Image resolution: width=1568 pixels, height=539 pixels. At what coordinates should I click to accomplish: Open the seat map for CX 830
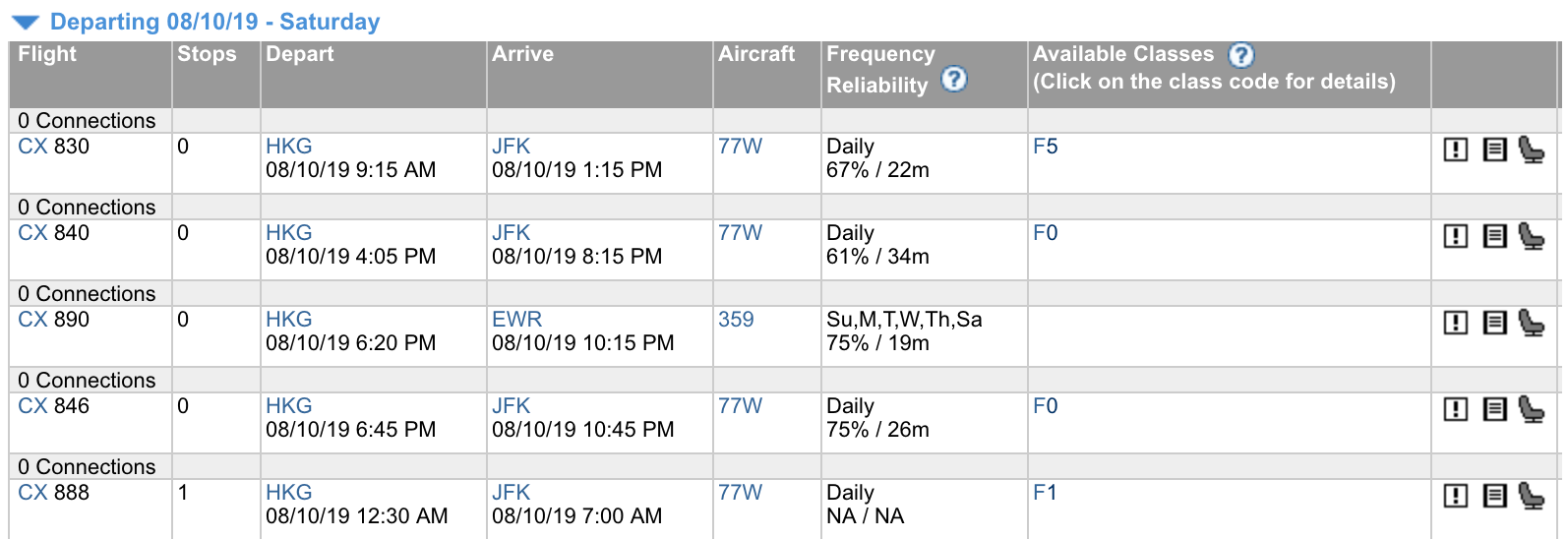(x=1532, y=150)
